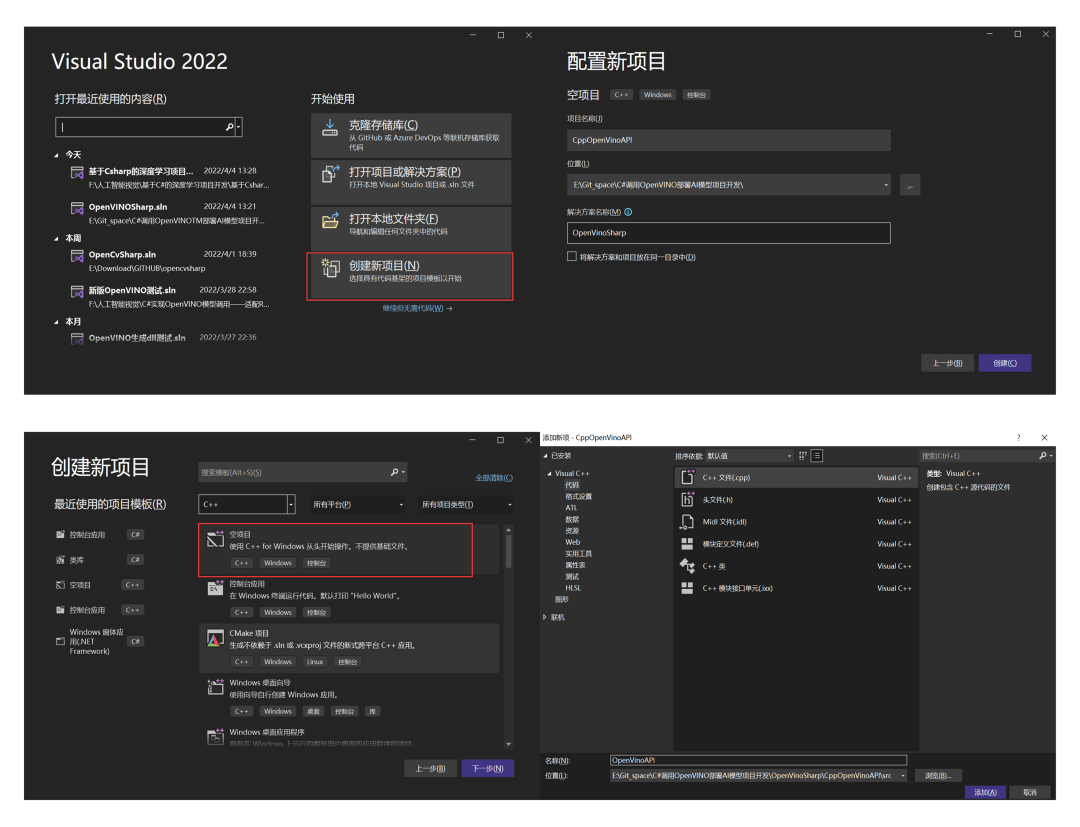Click the 项目名称 input field

tap(728, 140)
